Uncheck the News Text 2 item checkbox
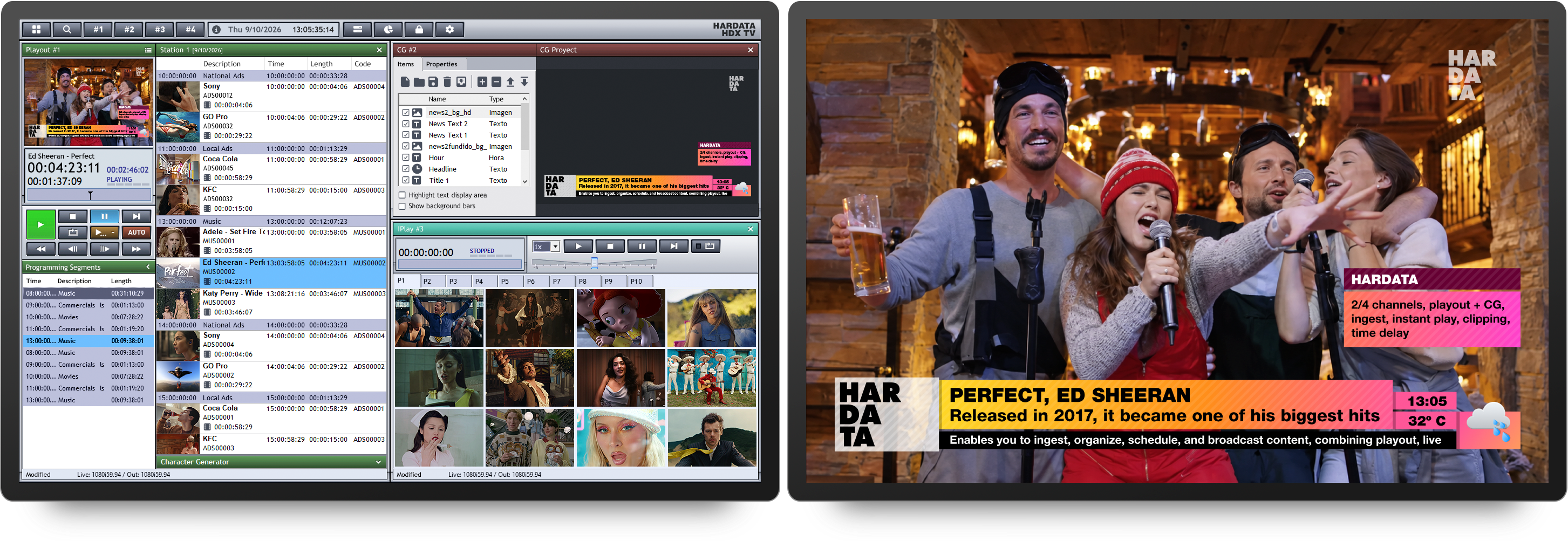The width and height of the screenshot is (1568, 541). click(406, 124)
